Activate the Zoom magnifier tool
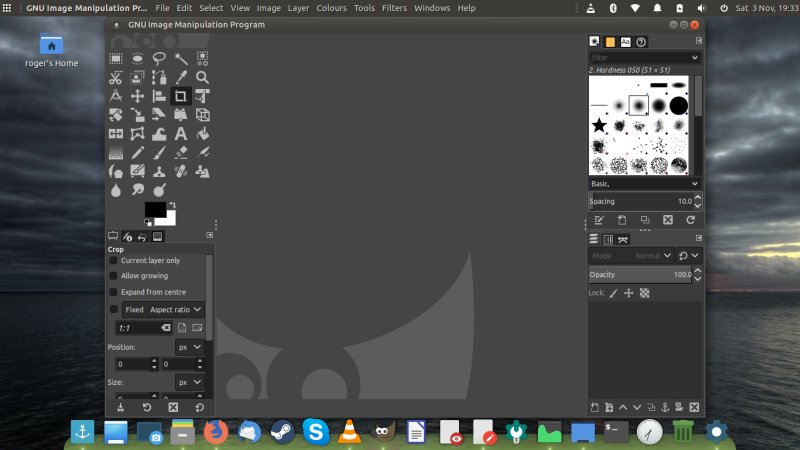This screenshot has height=450, width=800. click(202, 77)
